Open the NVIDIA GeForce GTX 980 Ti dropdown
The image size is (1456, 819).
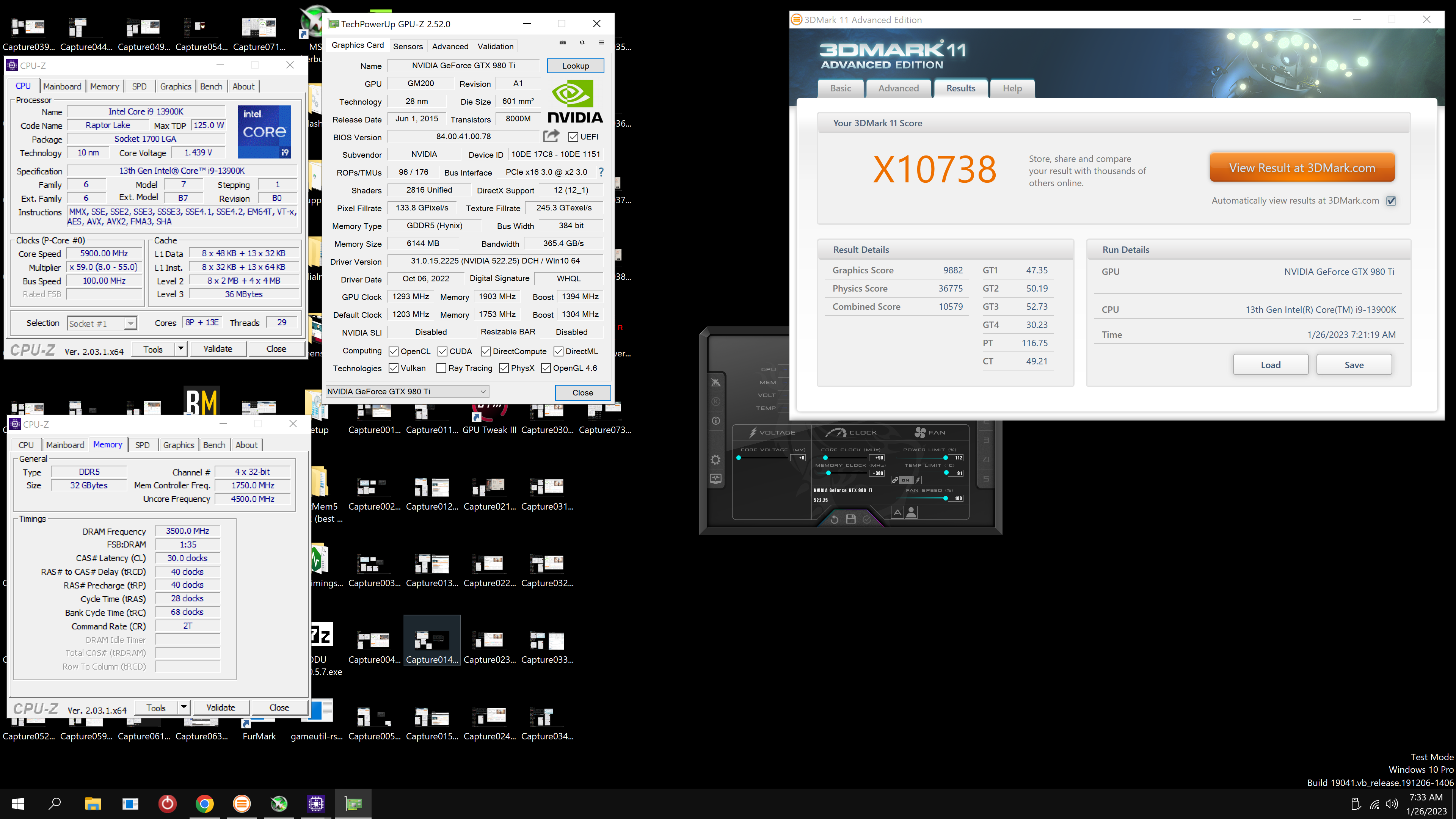click(x=408, y=392)
